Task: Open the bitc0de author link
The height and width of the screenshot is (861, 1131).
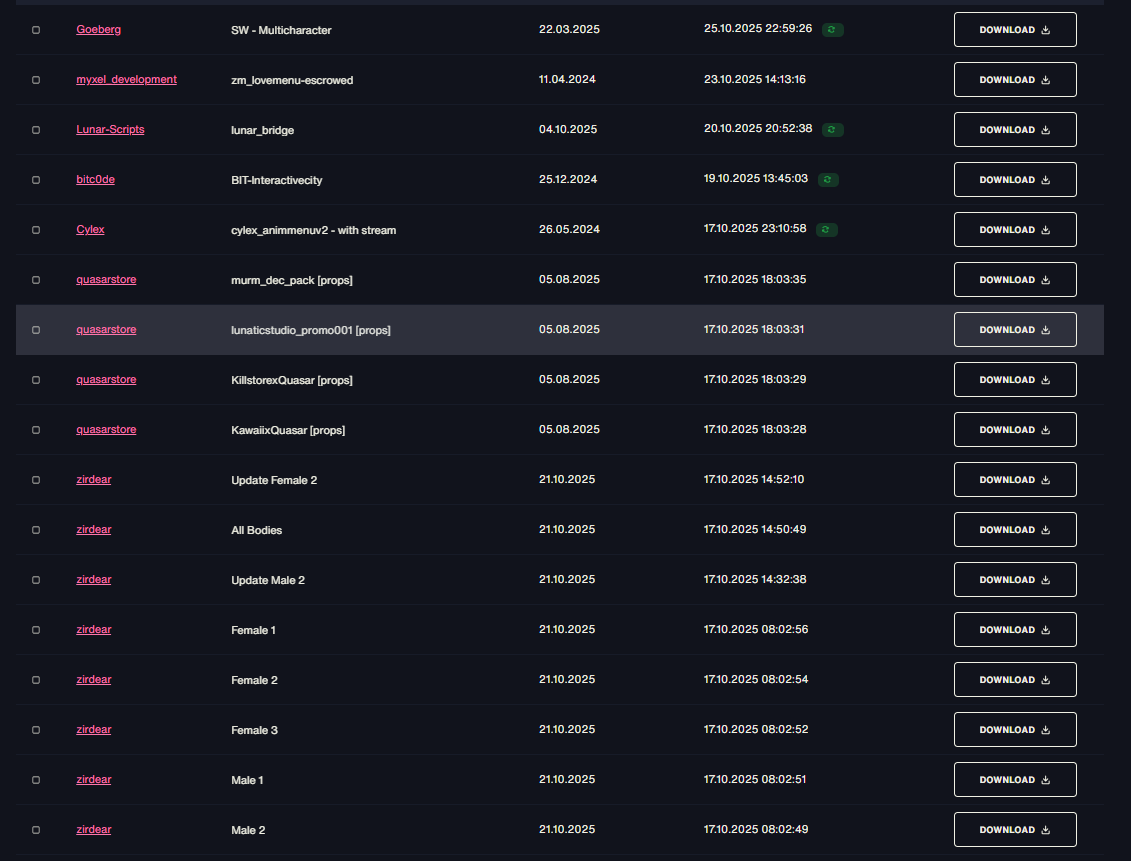Action: point(95,180)
